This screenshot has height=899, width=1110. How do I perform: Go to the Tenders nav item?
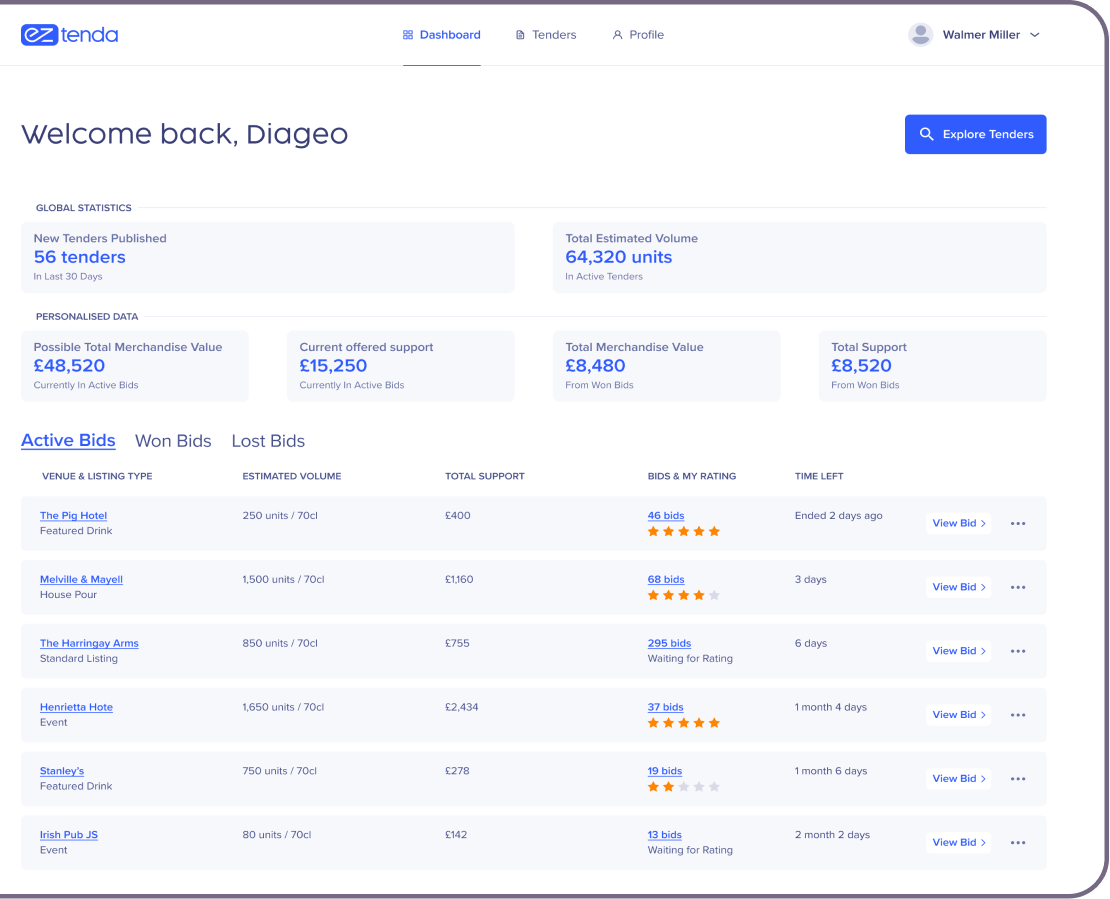(x=545, y=35)
